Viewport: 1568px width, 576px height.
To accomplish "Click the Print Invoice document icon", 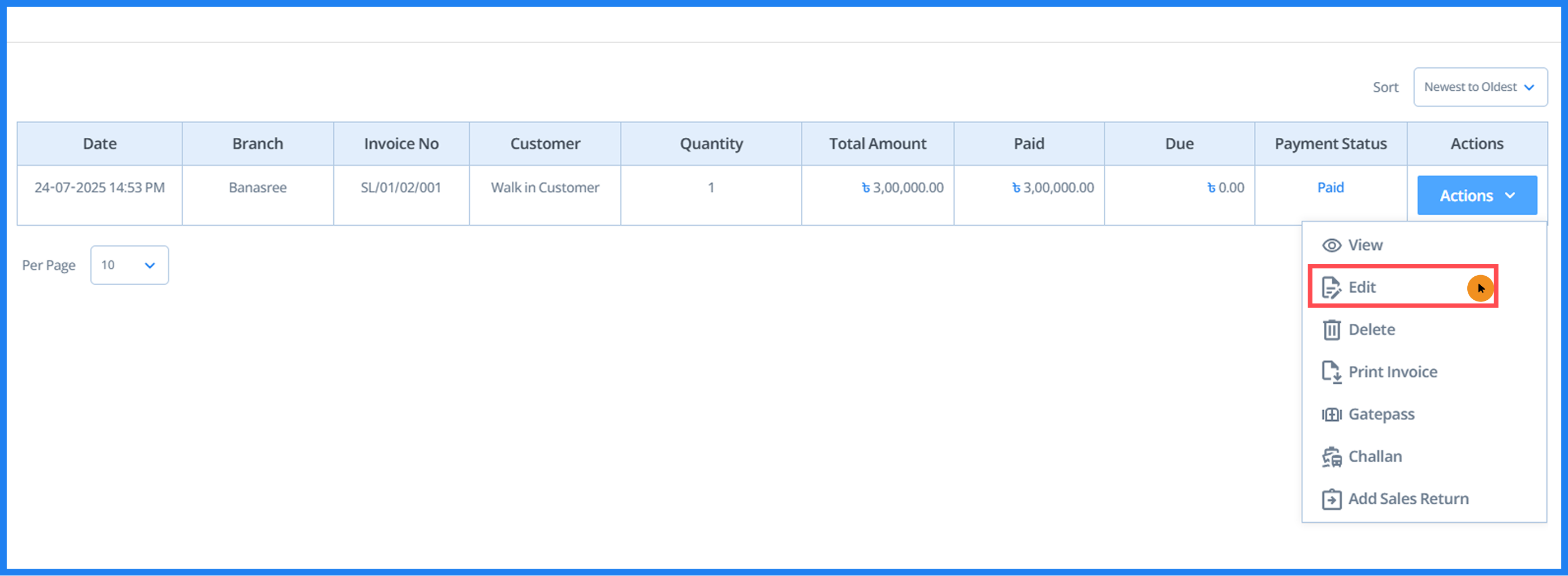I will pyautogui.click(x=1332, y=371).
